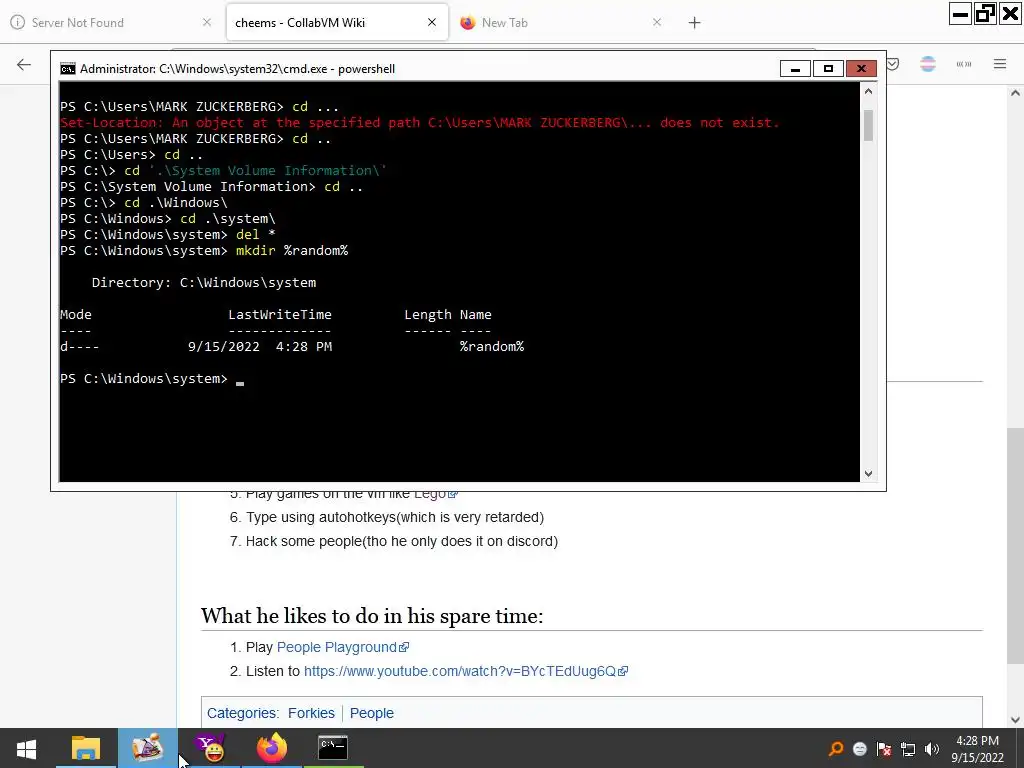The image size is (1024, 768).
Task: Click the red Set-Location error line
Action: tap(419, 123)
